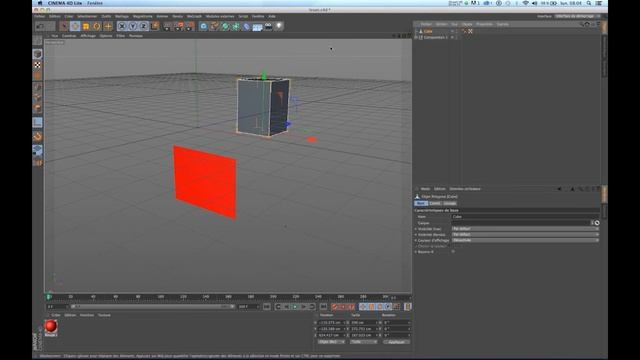Open the Taille size mode dropdown
Screen dimensions: 640x360
[364, 342]
